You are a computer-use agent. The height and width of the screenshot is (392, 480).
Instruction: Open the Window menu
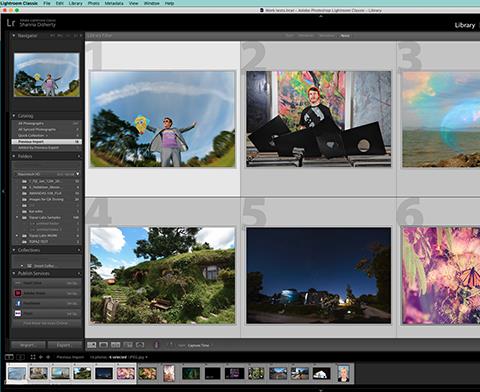152,3
